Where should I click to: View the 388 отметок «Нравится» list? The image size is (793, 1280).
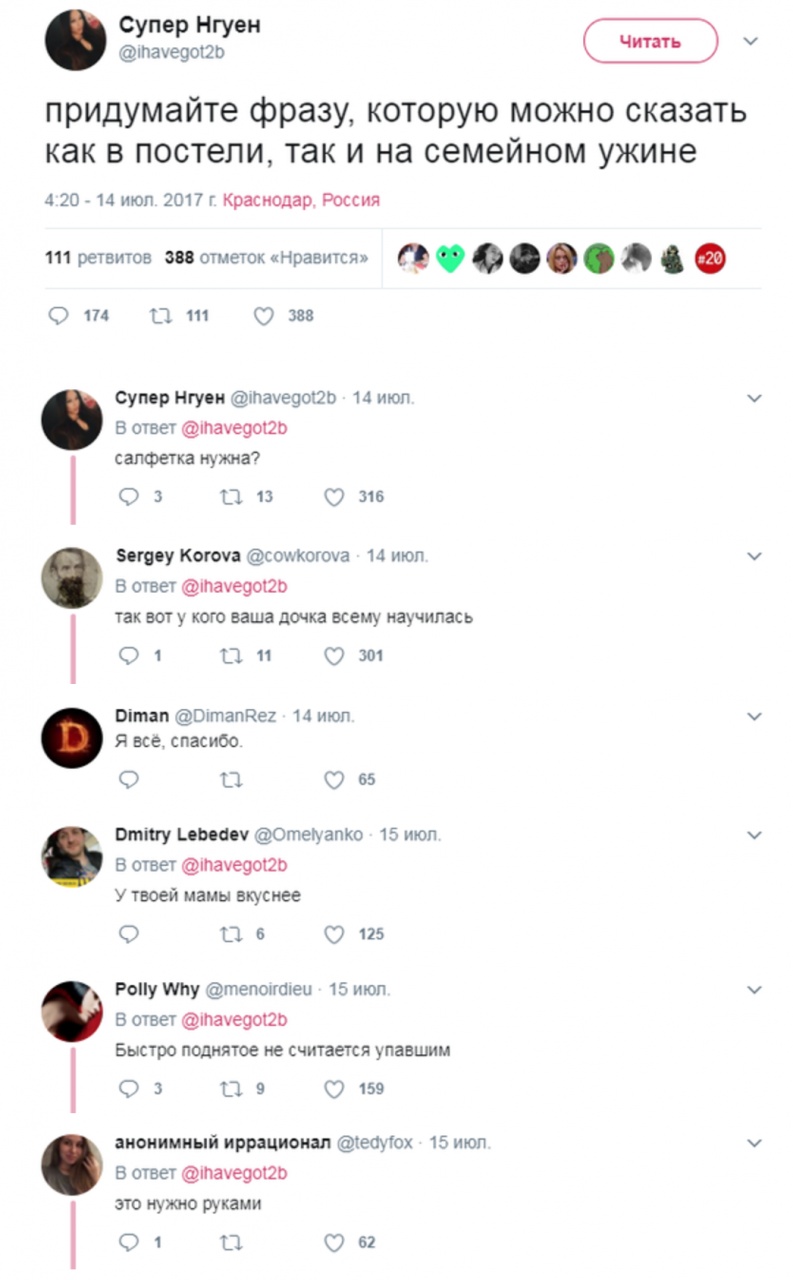[x=266, y=258]
